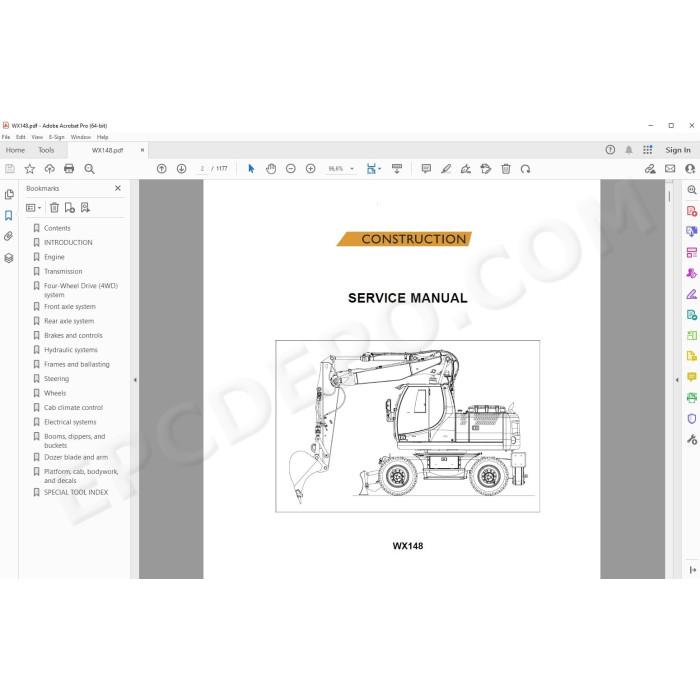The image size is (700, 700).
Task: Delete page with the trash icon
Action: point(506,169)
